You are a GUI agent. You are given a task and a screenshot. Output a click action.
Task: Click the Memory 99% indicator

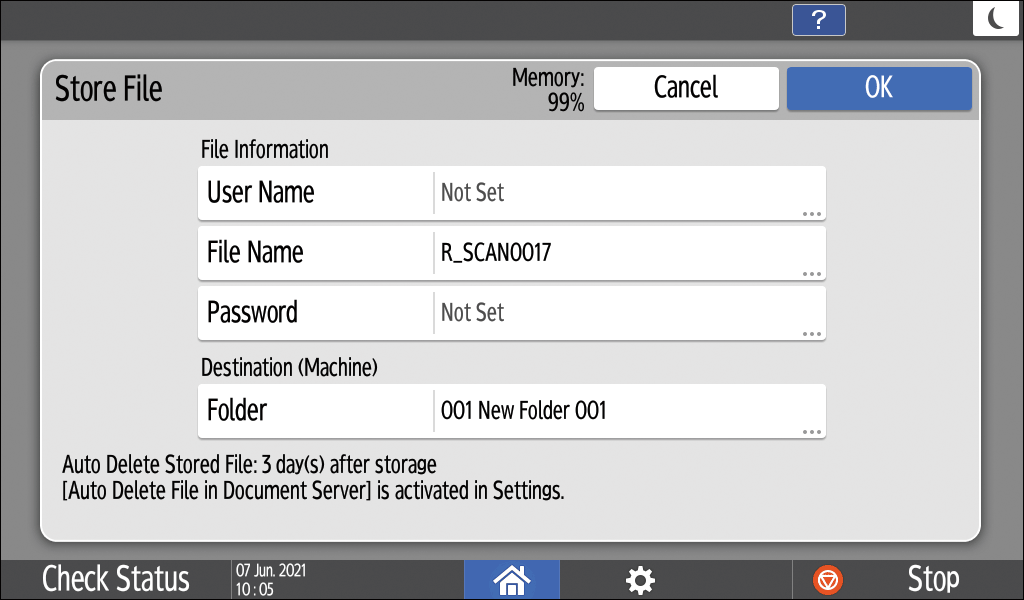[548, 89]
